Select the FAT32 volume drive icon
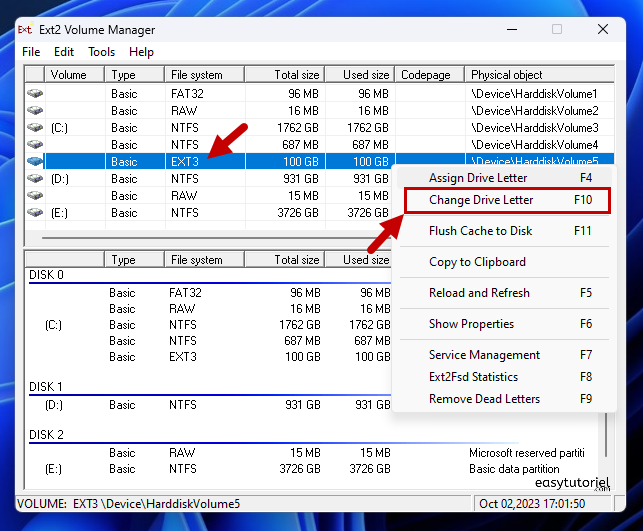 pos(35,93)
